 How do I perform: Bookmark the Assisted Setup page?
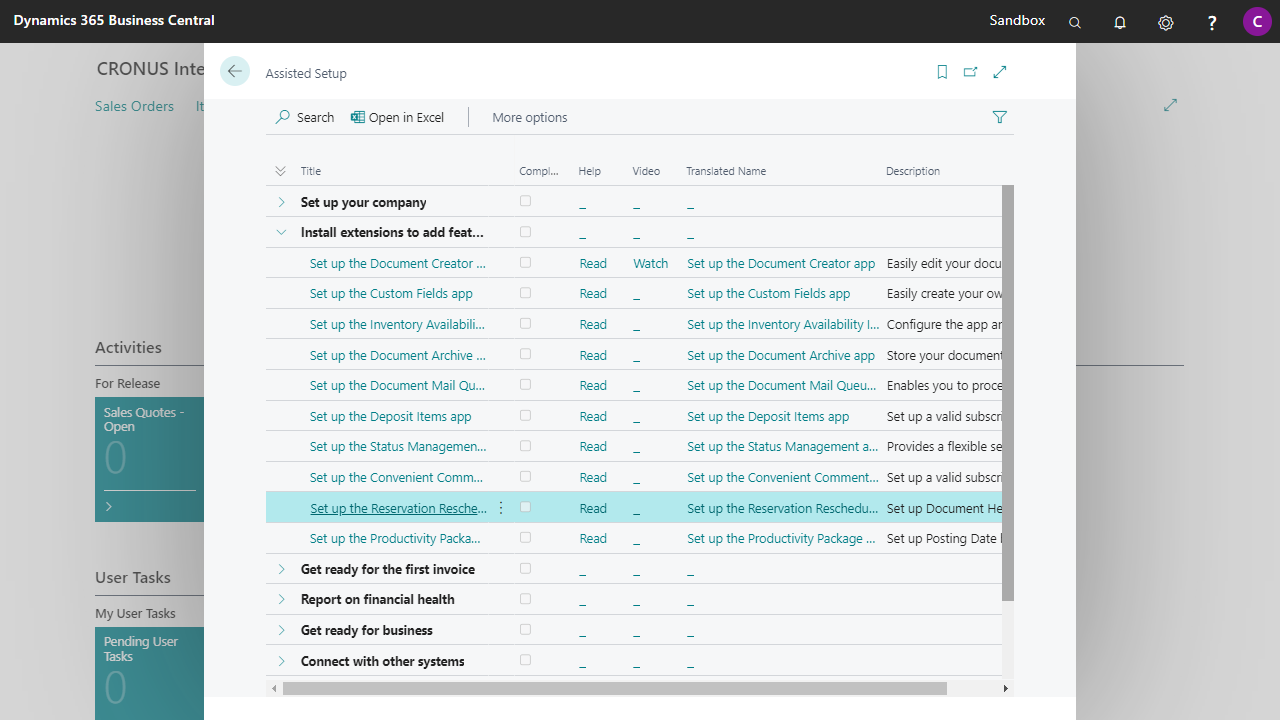(941, 72)
